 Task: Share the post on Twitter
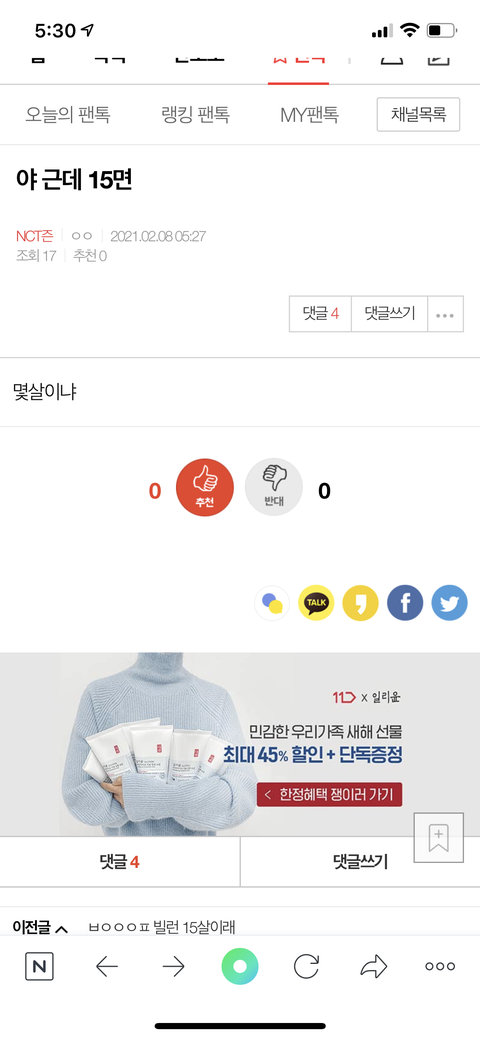(449, 603)
